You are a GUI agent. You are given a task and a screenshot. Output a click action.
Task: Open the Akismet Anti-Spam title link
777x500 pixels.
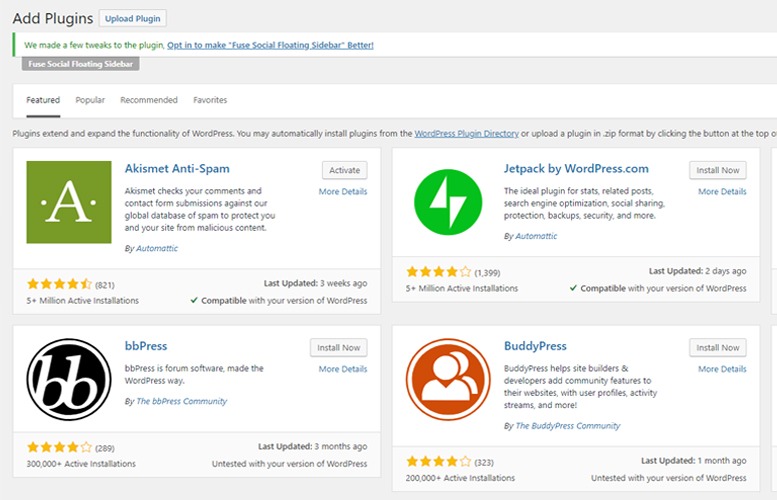[x=177, y=168]
